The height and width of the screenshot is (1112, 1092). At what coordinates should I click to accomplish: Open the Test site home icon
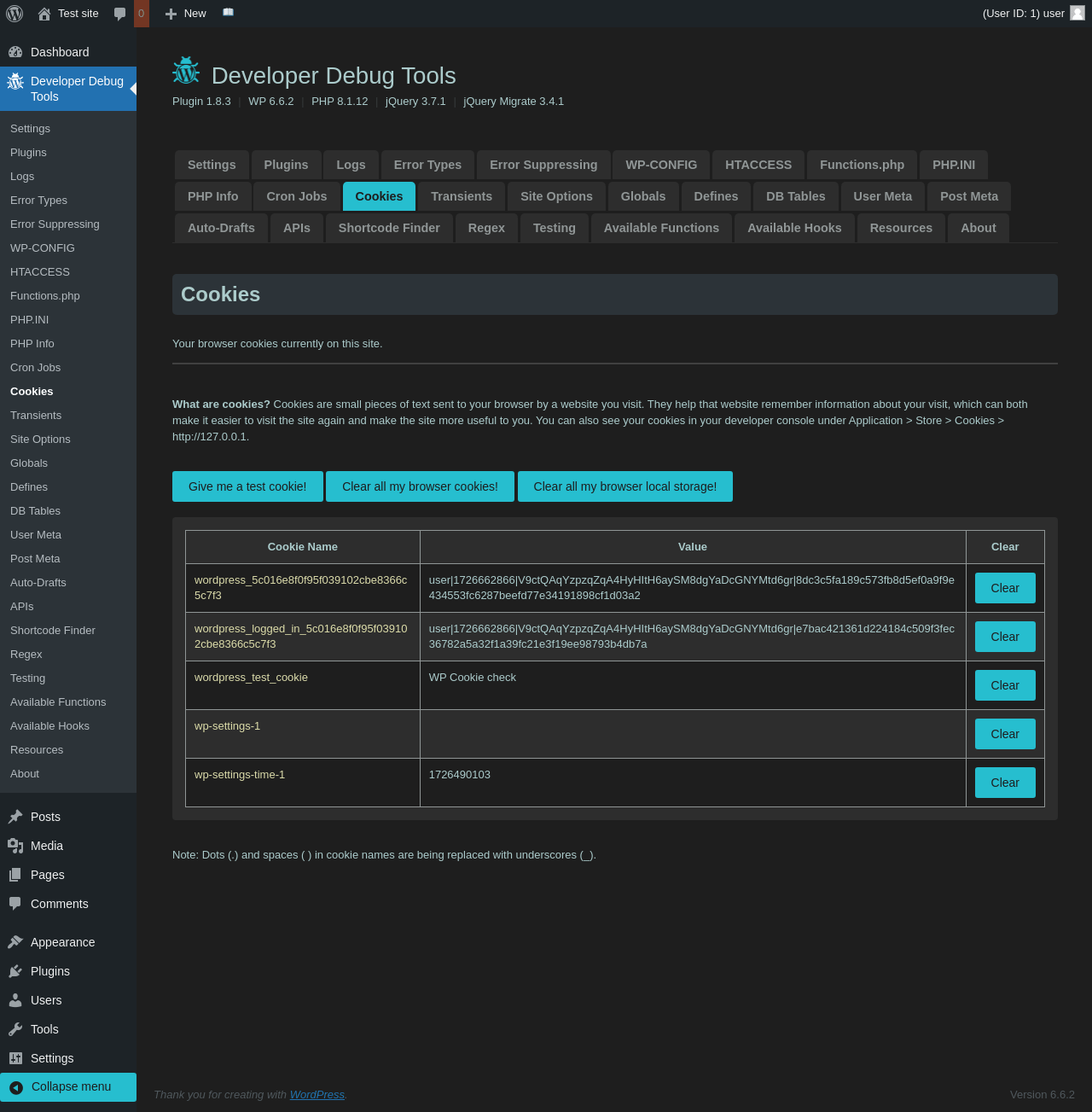44,14
